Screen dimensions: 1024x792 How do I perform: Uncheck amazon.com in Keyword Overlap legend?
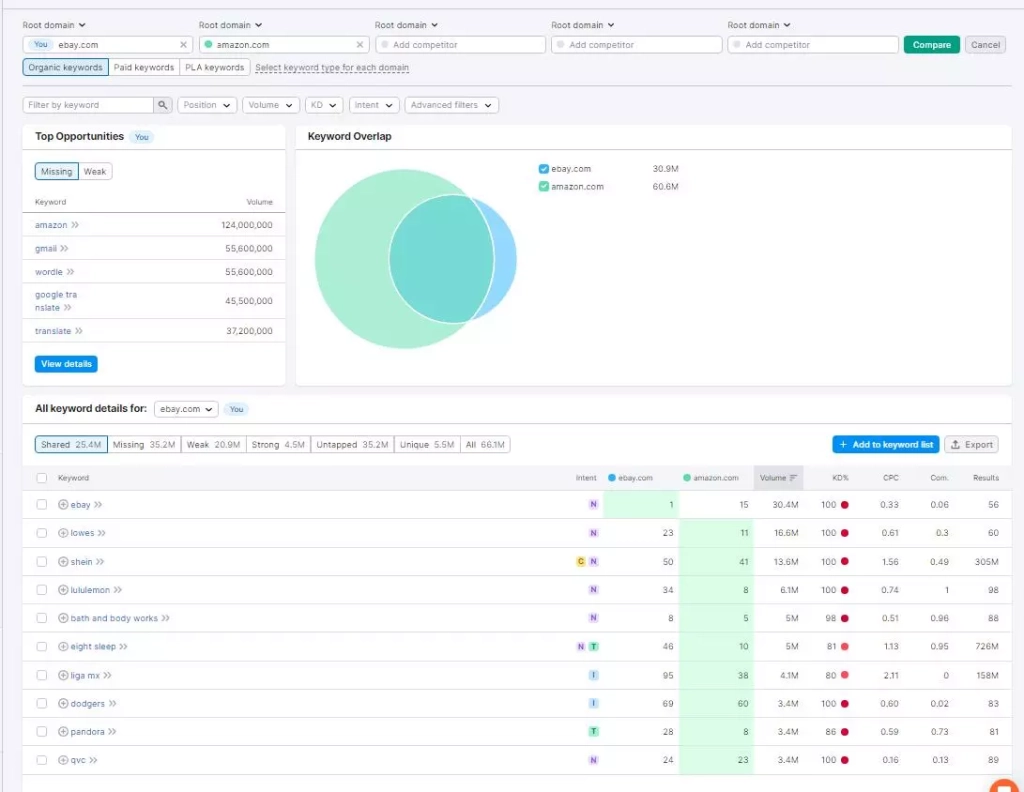point(543,187)
